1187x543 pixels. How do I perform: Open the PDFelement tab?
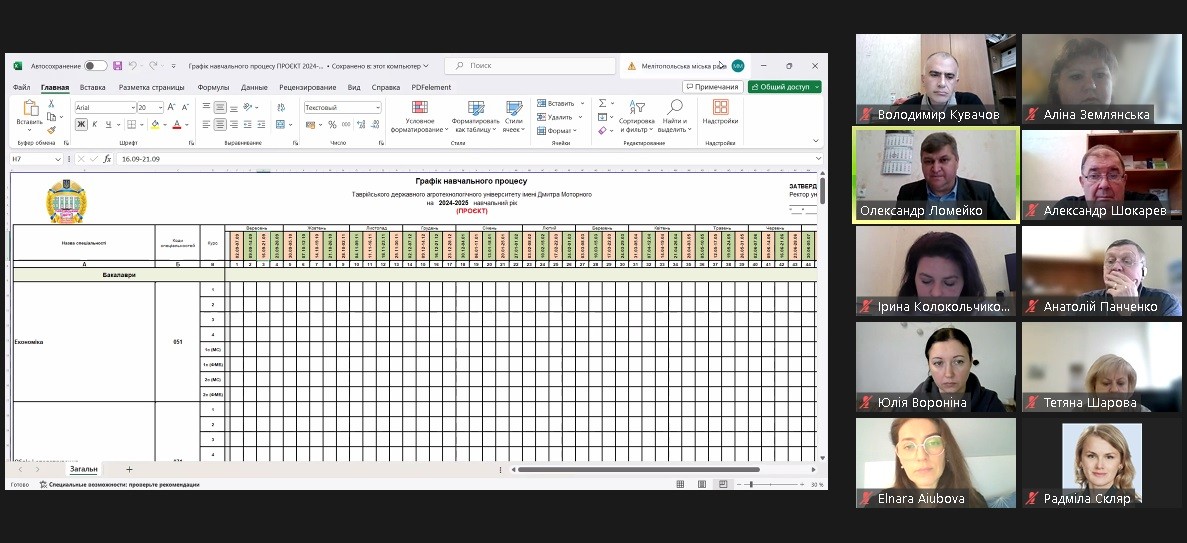coord(431,87)
